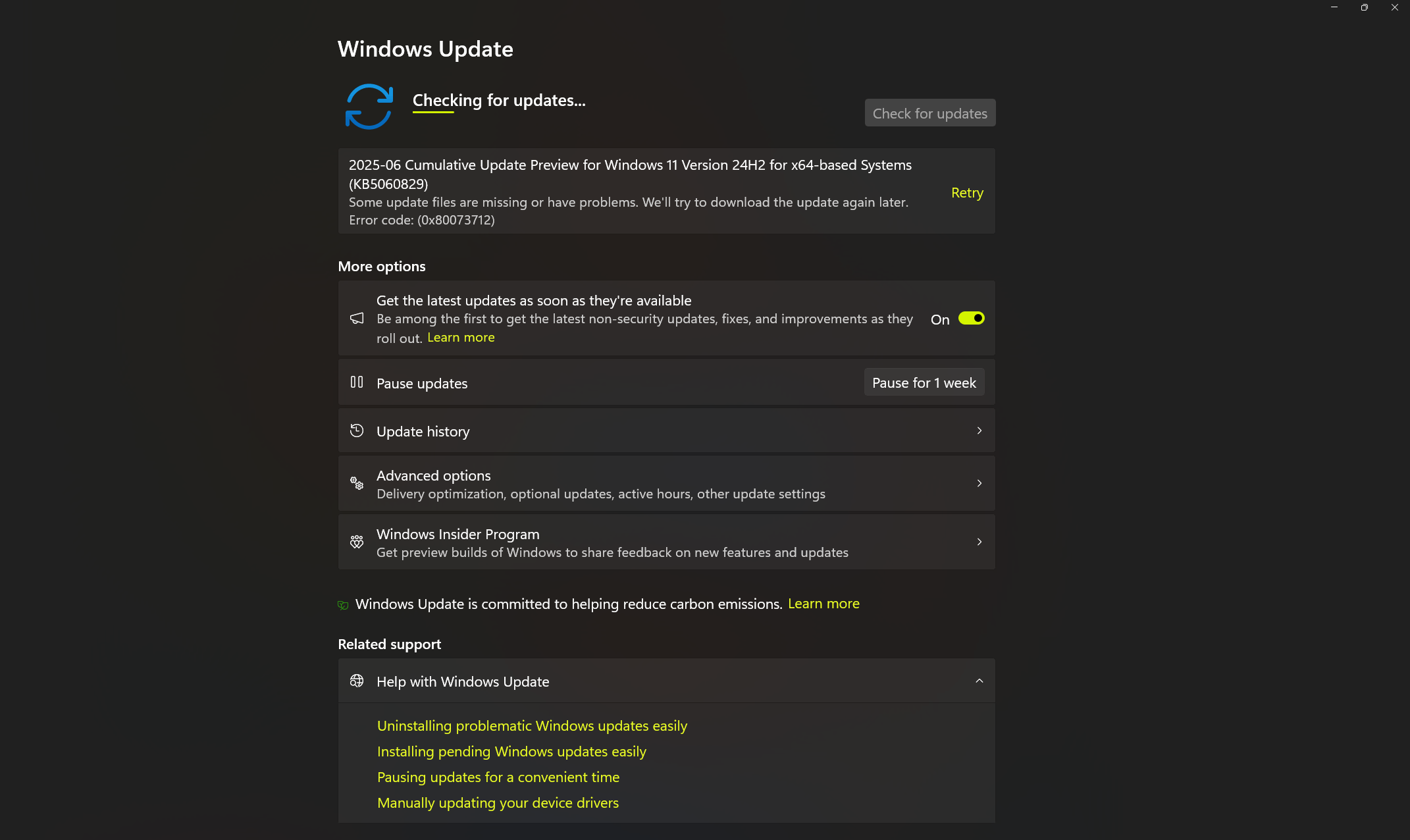Screen dimensions: 1410x840
Task: Click the refreshing sync icon next to Checking for updates
Action: pos(369,106)
